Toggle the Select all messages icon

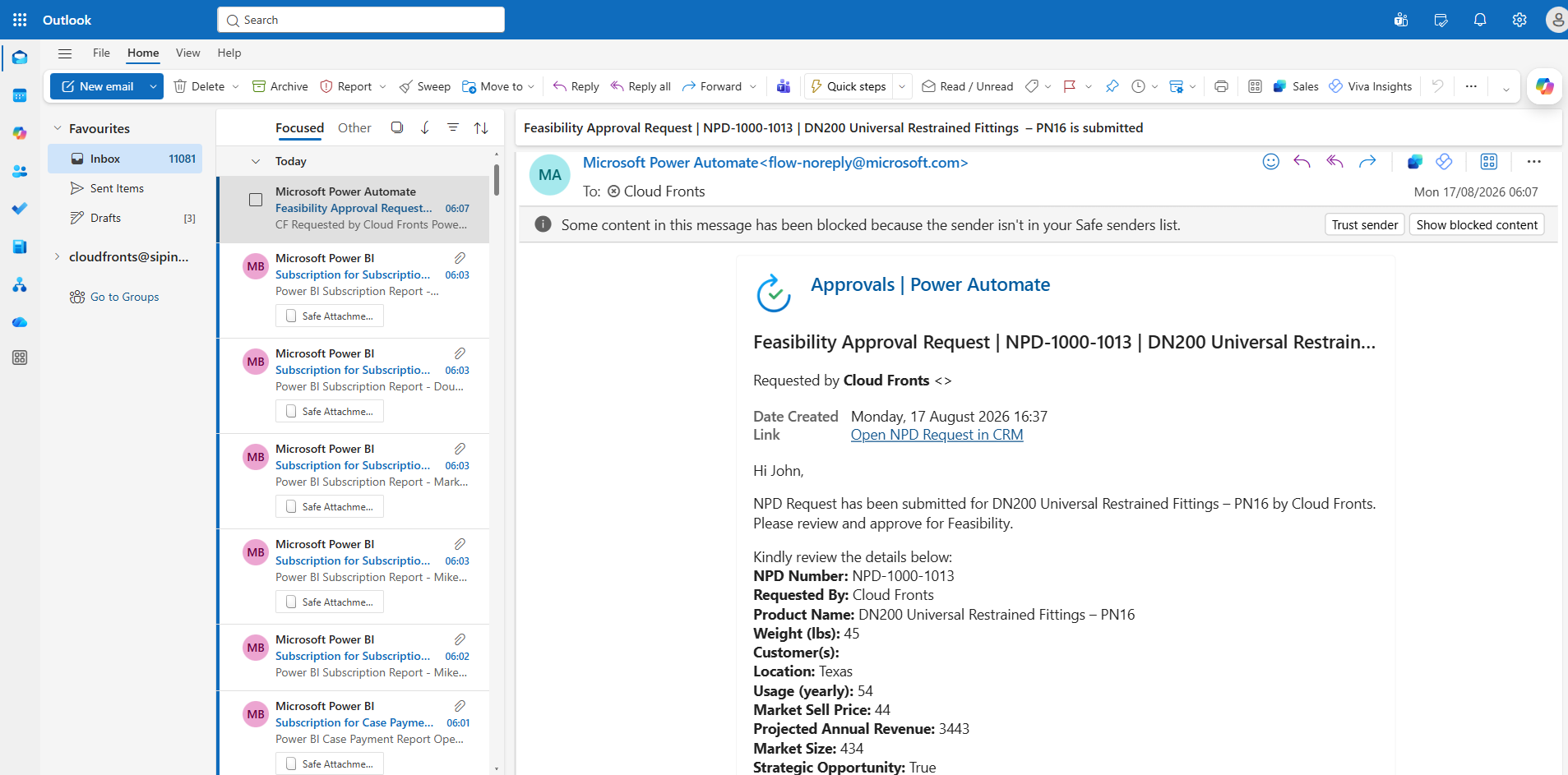click(x=397, y=127)
